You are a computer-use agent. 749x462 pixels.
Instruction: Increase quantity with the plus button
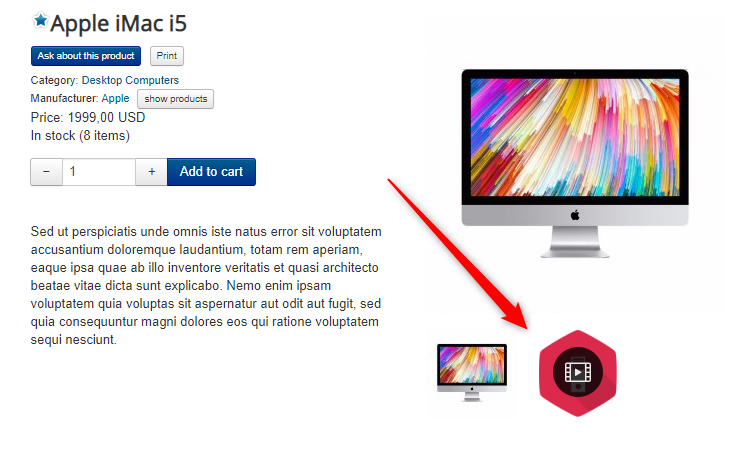[151, 172]
